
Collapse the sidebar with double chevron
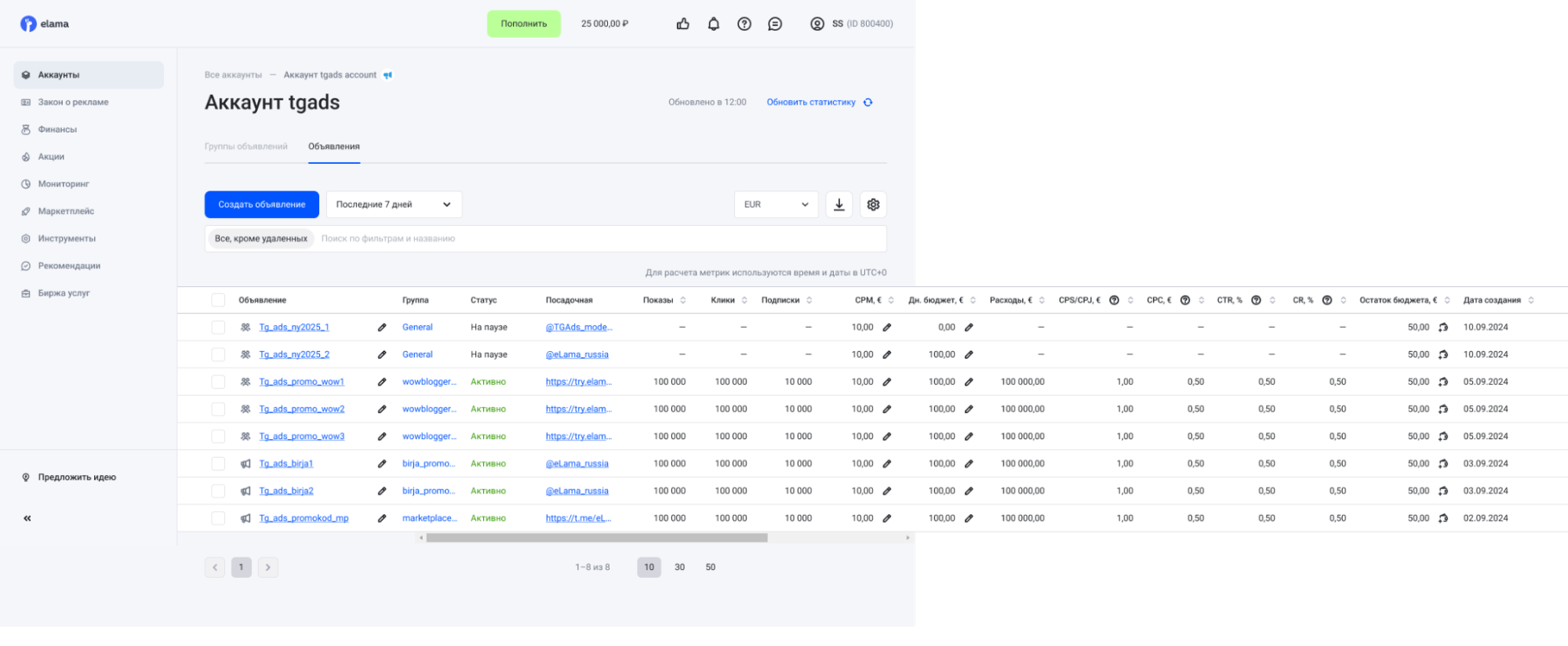click(27, 518)
